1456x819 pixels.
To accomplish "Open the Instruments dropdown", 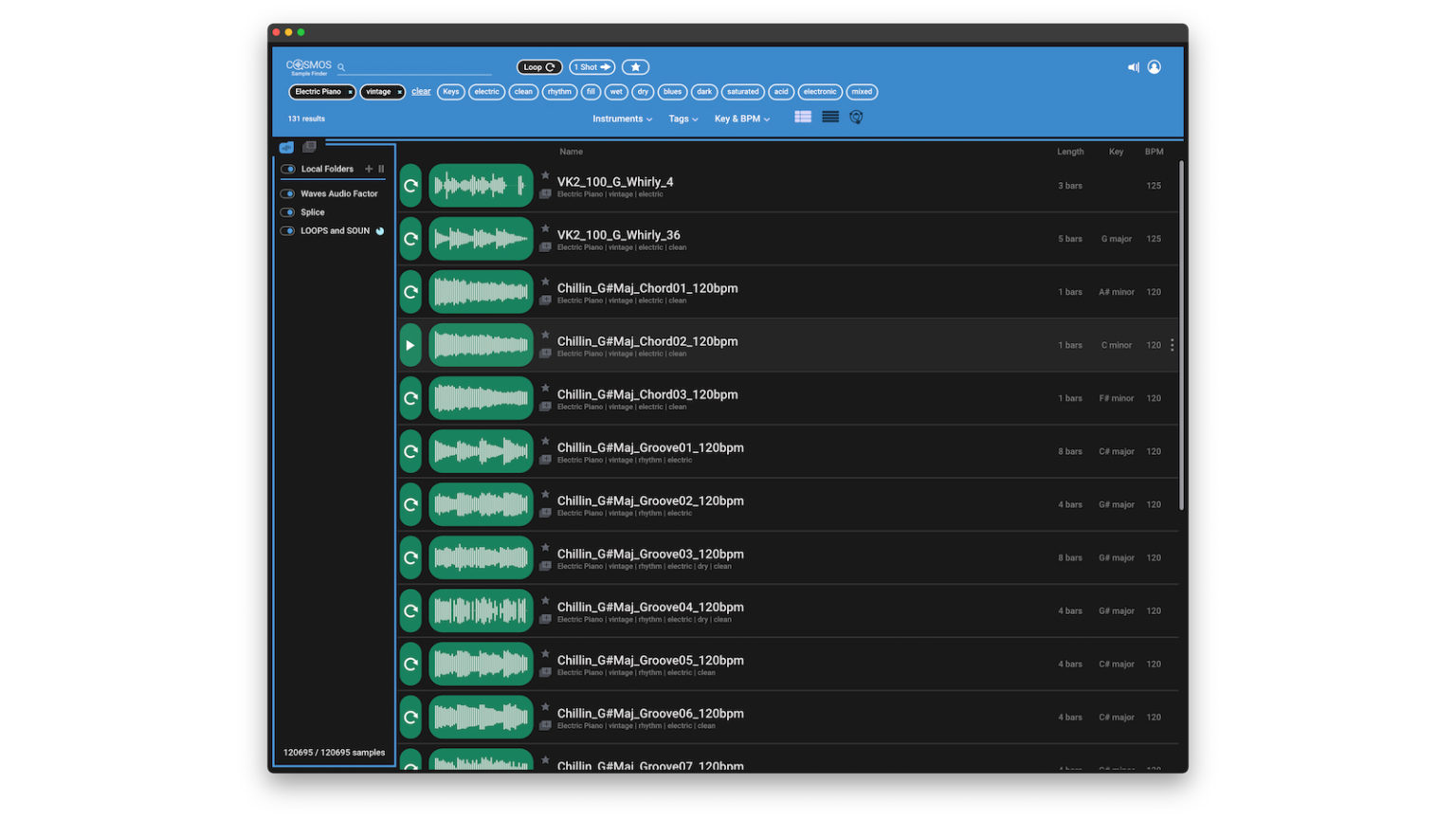I will 621,118.
